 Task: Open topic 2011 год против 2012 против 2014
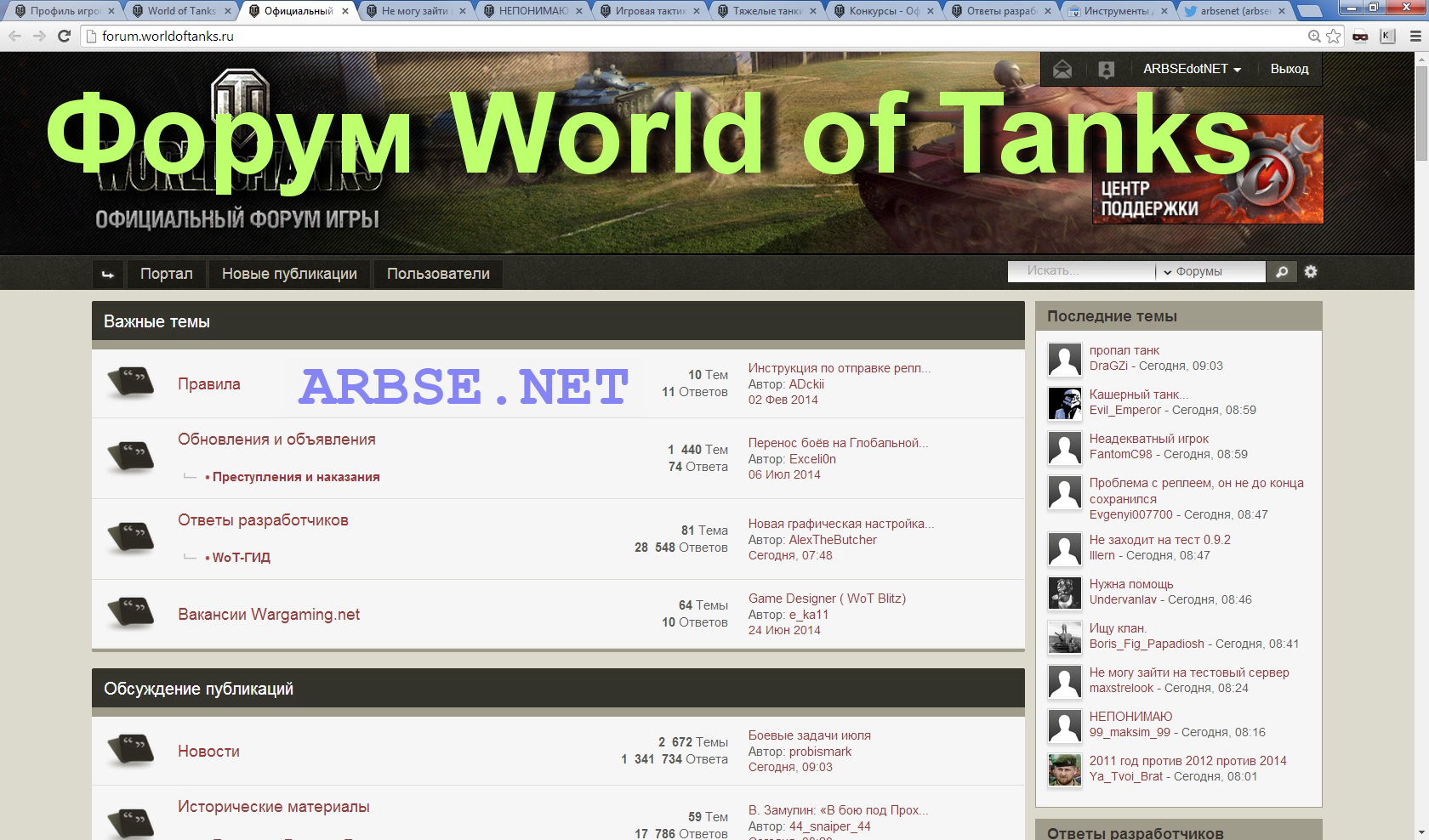click(x=1188, y=761)
